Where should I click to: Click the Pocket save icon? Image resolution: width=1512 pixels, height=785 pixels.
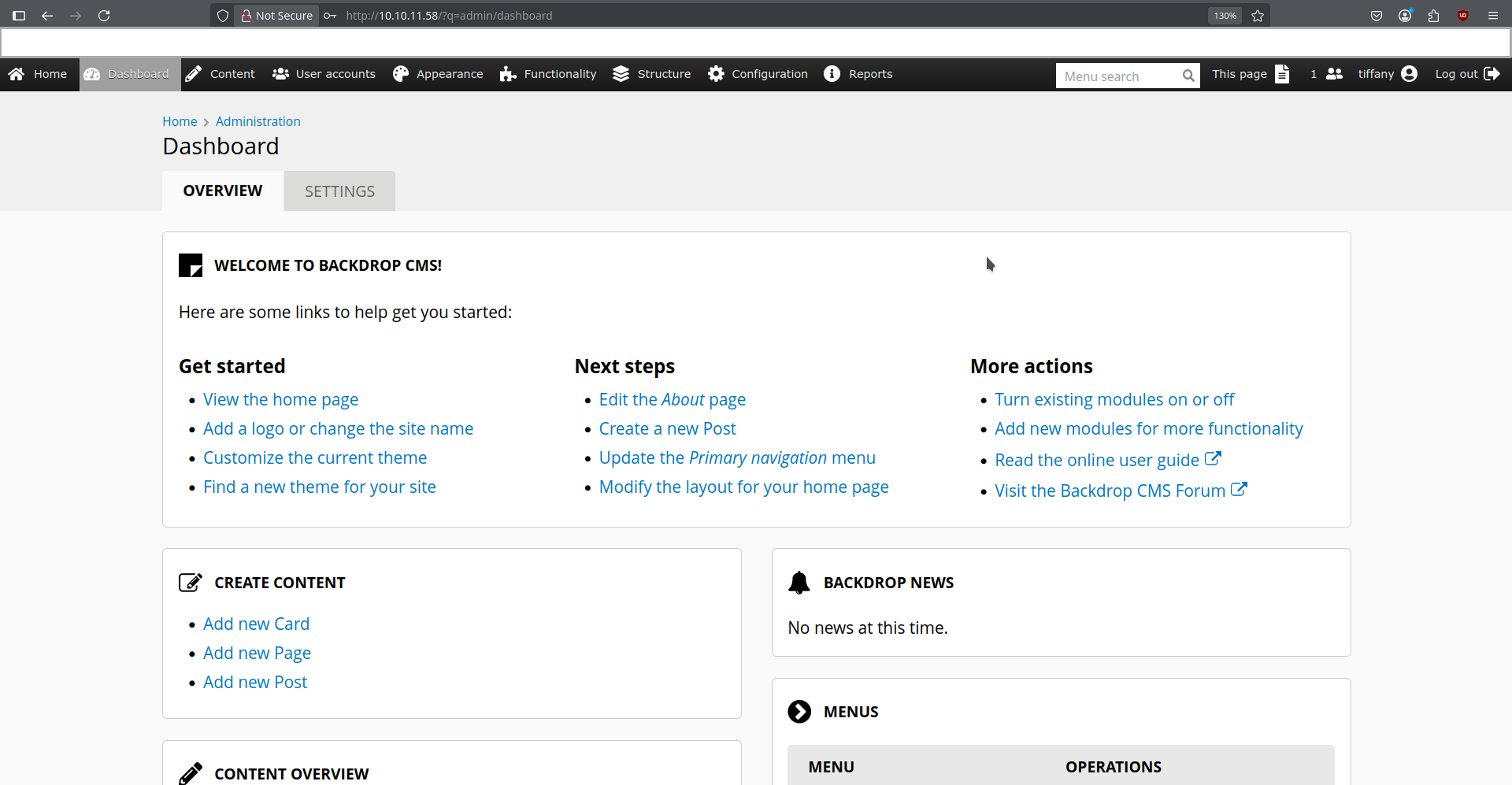[x=1377, y=16]
